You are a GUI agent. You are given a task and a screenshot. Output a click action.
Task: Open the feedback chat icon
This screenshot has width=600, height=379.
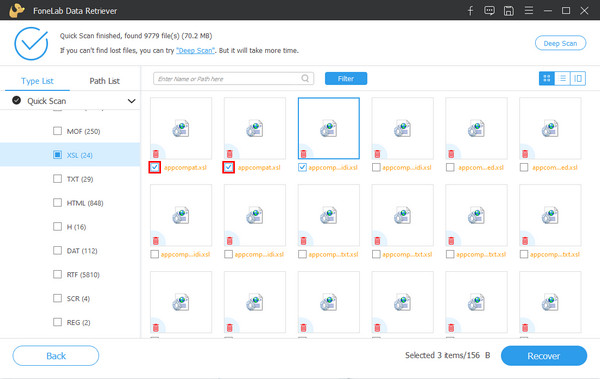click(489, 11)
